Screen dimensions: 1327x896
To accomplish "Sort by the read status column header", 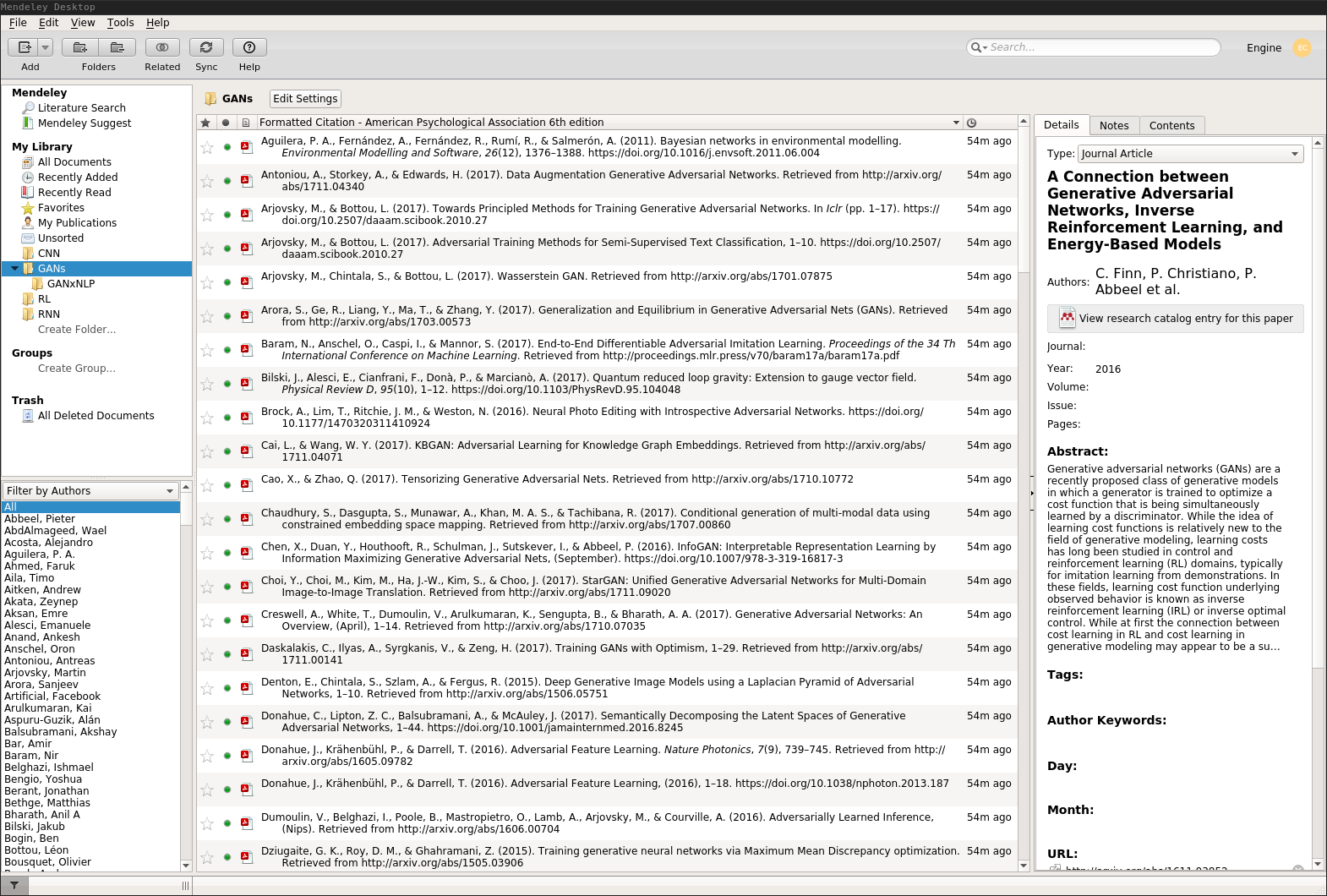I will point(226,123).
